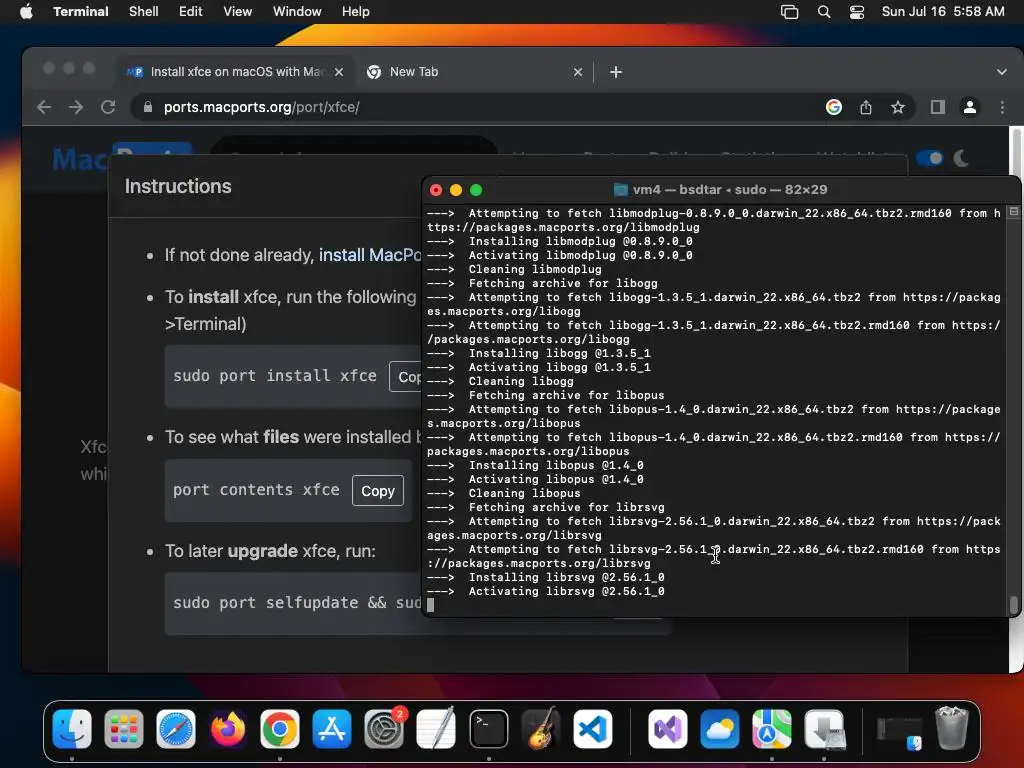Open Trash from the Dock
Screen dimensions: 1024x768
(951, 729)
